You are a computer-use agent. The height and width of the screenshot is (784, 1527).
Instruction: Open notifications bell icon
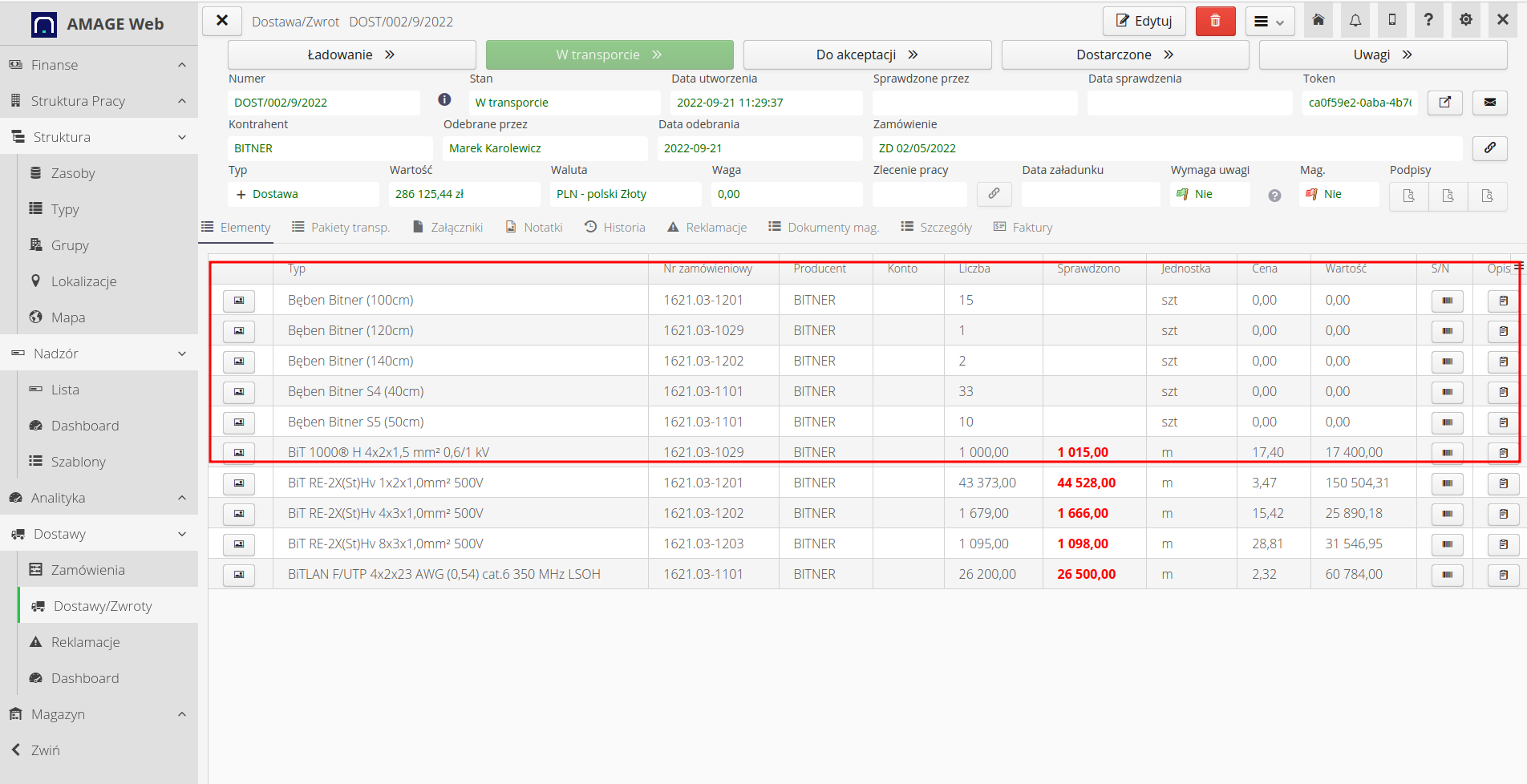(x=1355, y=21)
